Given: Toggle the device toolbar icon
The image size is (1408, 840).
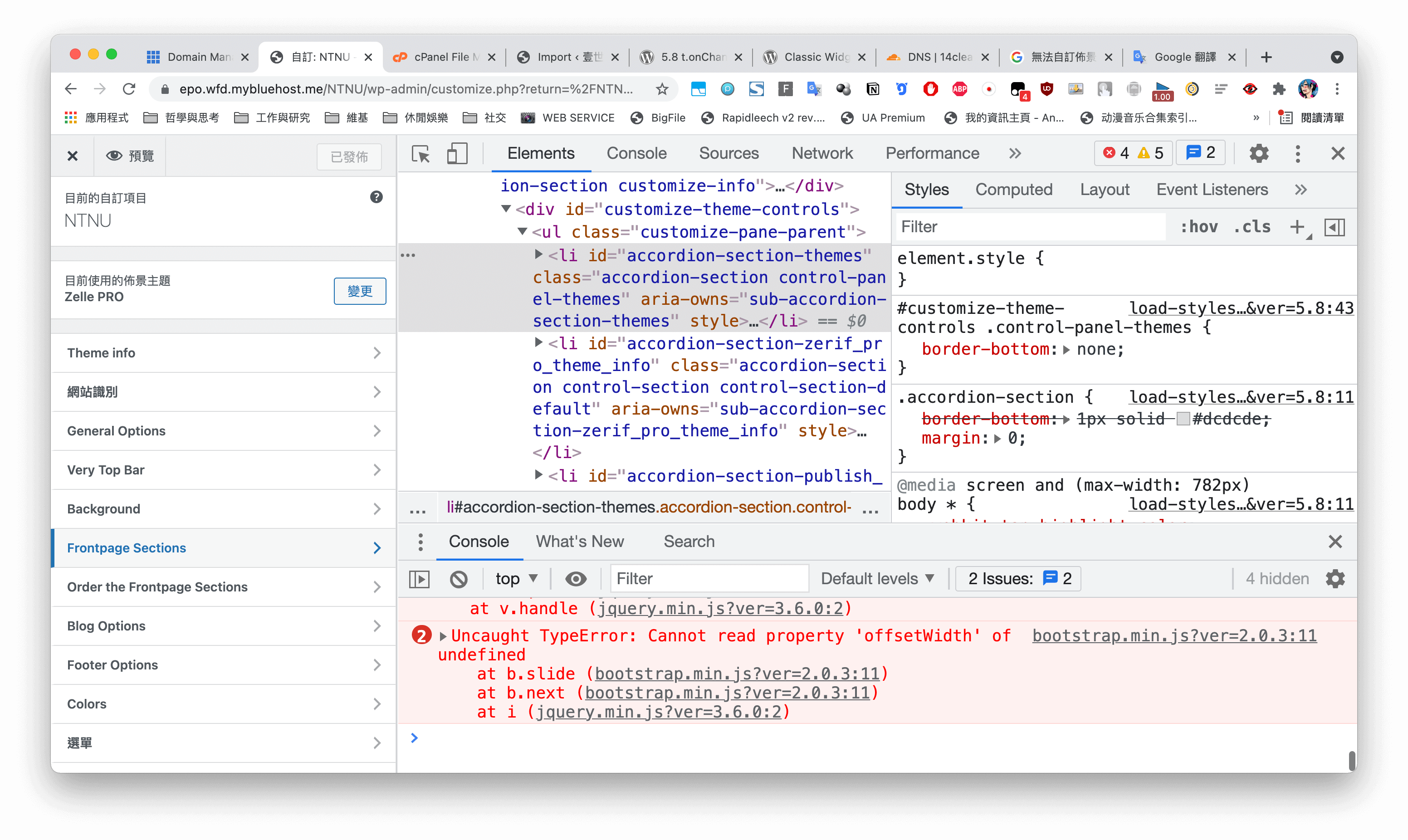Looking at the screenshot, I should pyautogui.click(x=457, y=154).
